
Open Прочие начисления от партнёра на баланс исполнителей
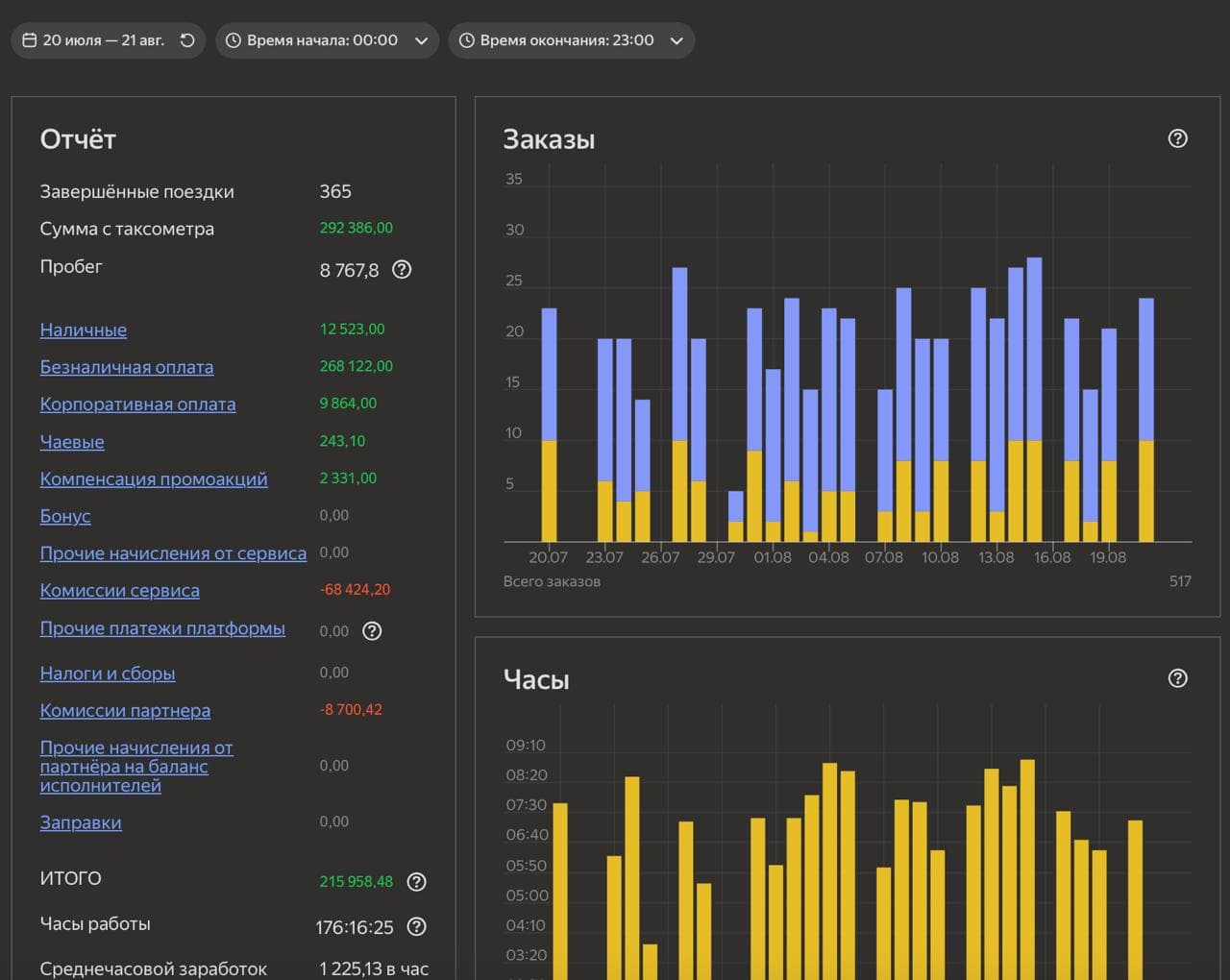click(136, 767)
